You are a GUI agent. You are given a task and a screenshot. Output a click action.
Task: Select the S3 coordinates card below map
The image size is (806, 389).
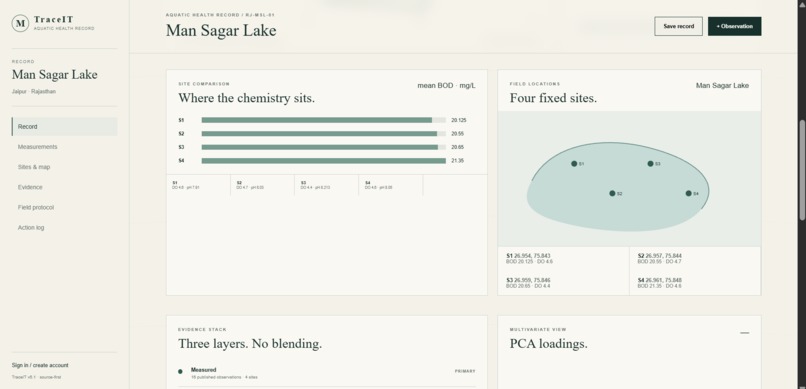tap(563, 283)
